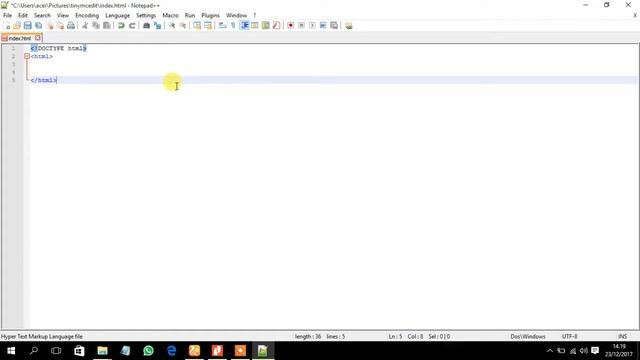Image resolution: width=640 pixels, height=360 pixels.
Task: Click the Close All toolbar icon
Action: 60,26
